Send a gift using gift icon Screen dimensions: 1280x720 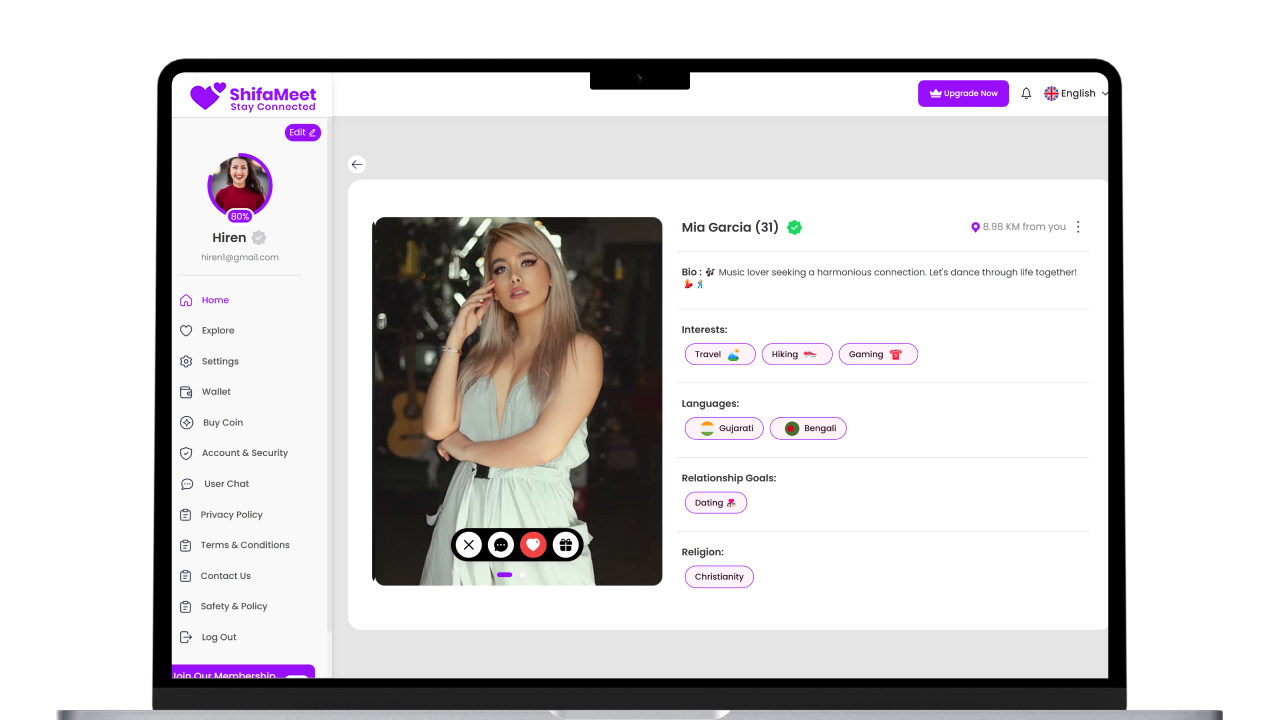click(565, 545)
